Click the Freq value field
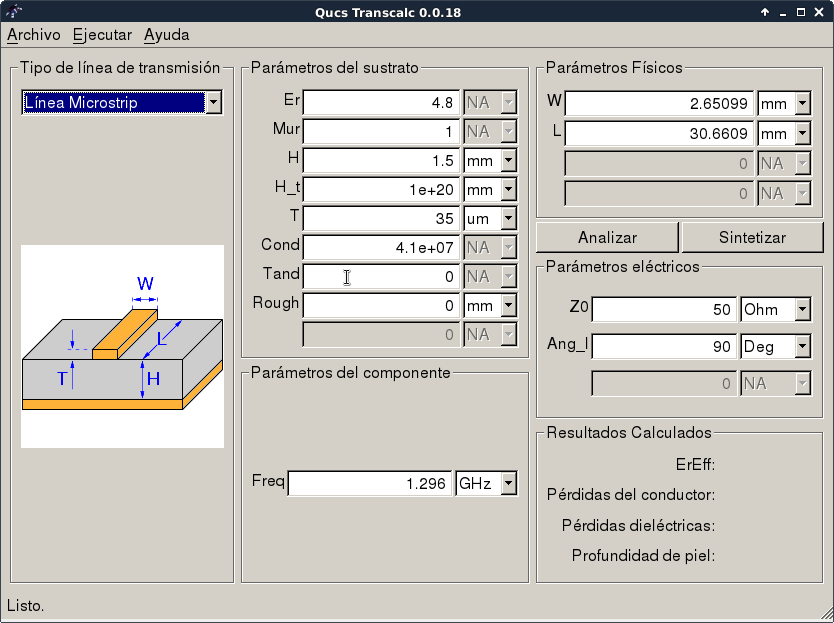Screen dimensions: 834x623 [370, 484]
